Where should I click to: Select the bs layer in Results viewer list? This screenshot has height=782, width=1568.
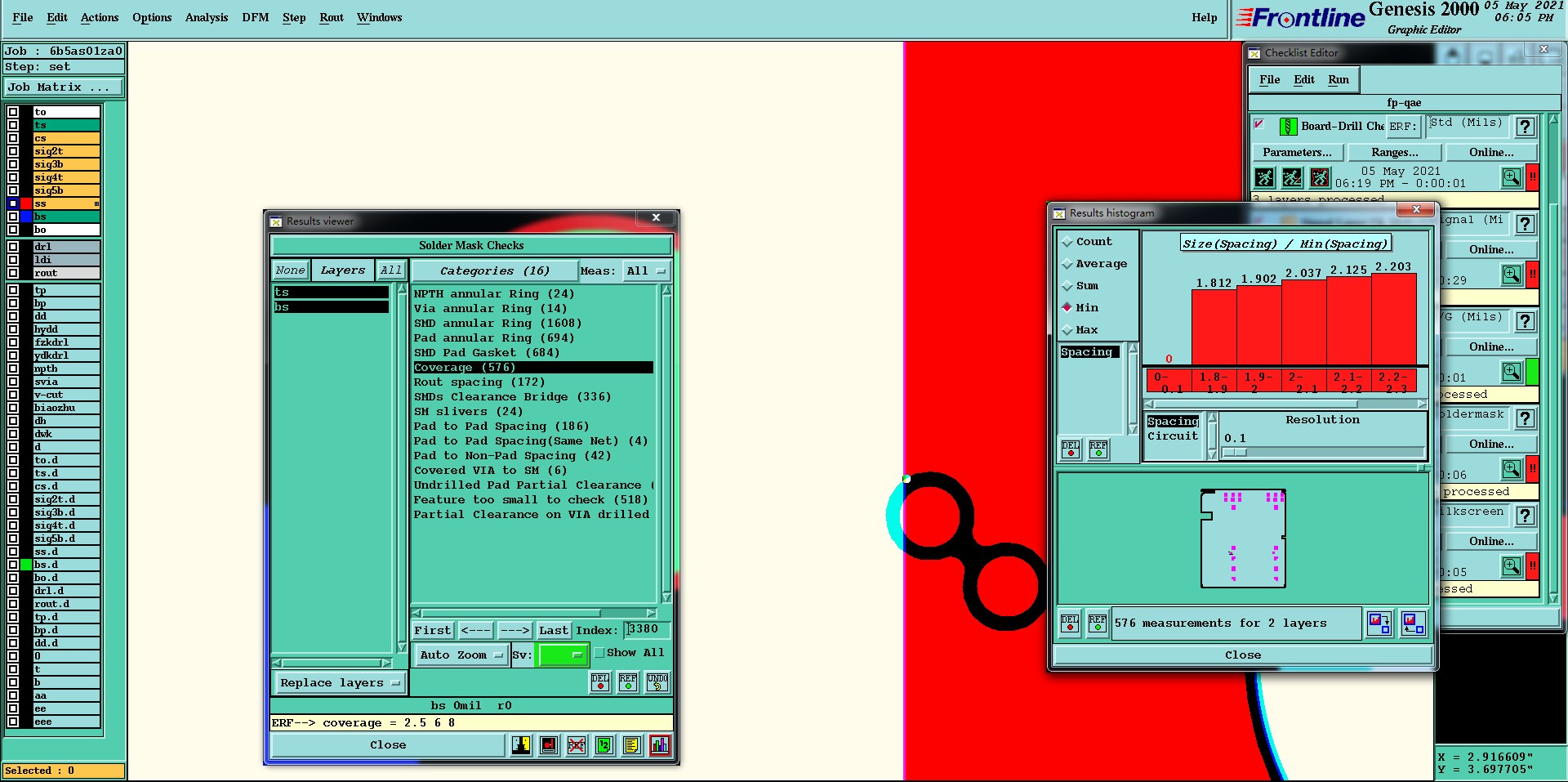(x=332, y=307)
